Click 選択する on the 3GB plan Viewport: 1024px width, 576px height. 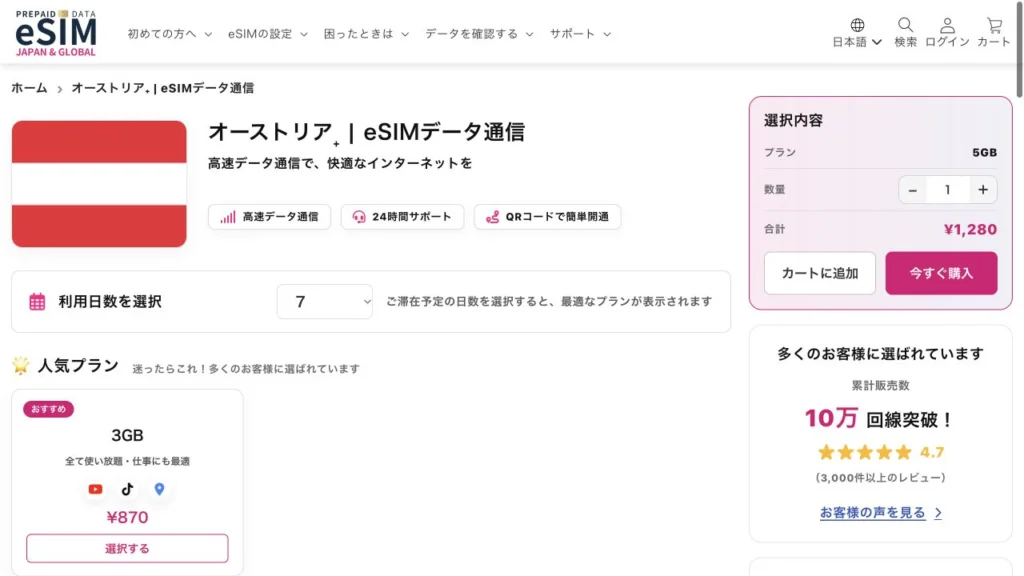pyautogui.click(x=127, y=549)
